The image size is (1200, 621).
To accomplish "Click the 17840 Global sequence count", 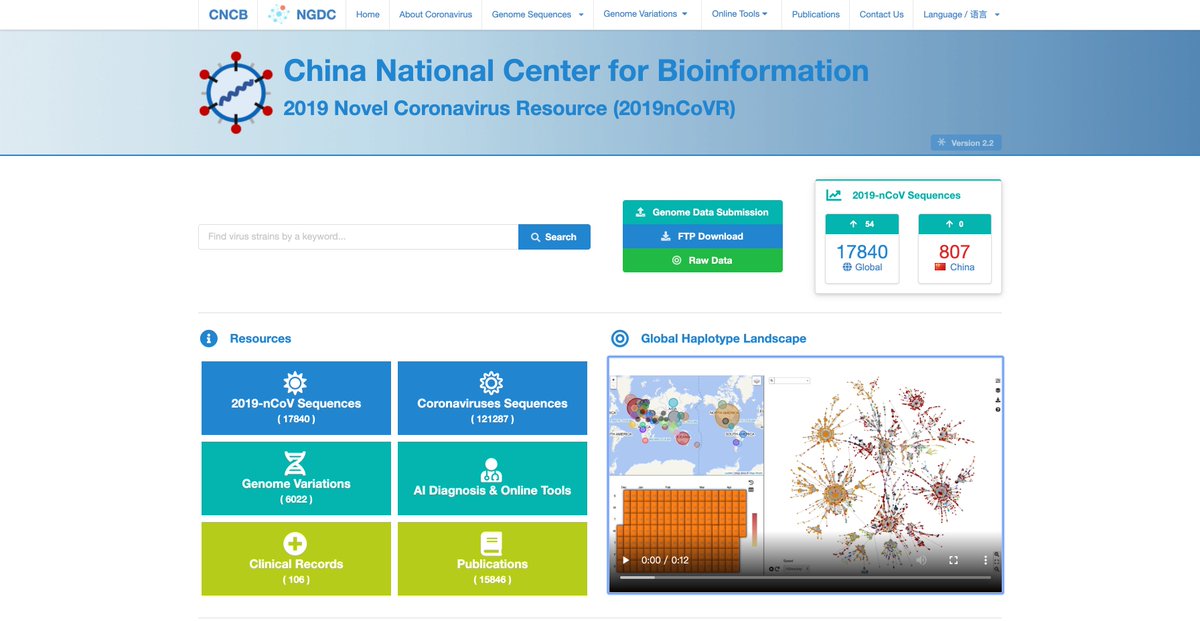I will click(x=862, y=252).
